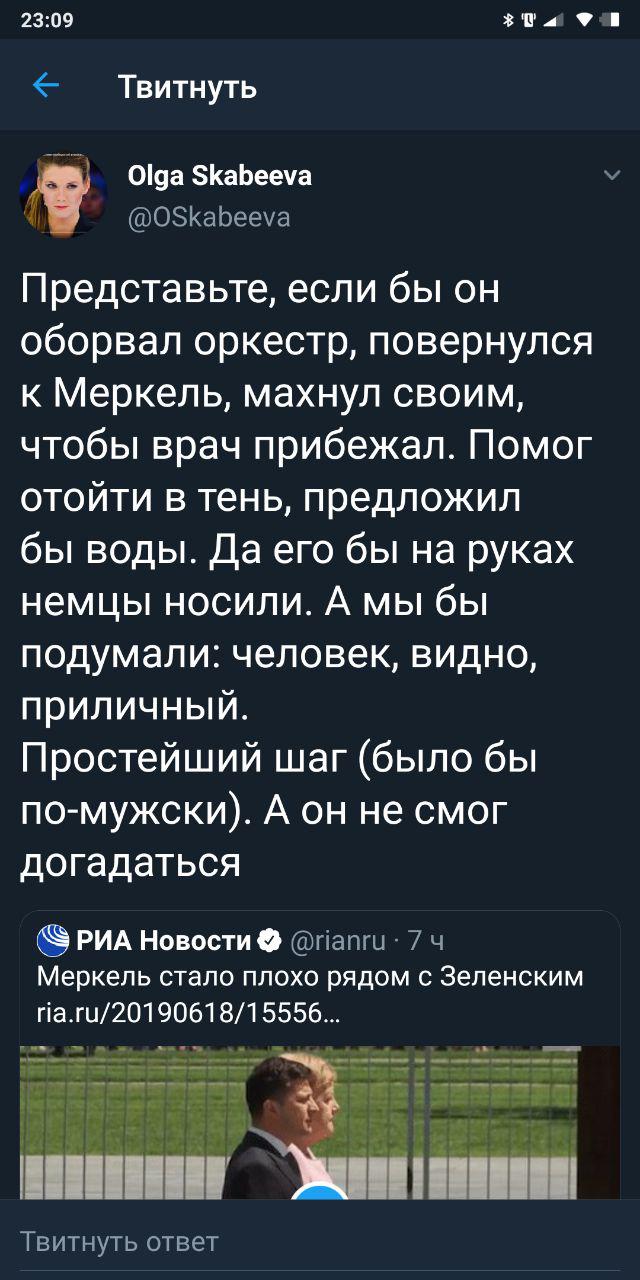The height and width of the screenshot is (1280, 640).
Task: Tap the cellular signal status icon
Action: (553, 19)
